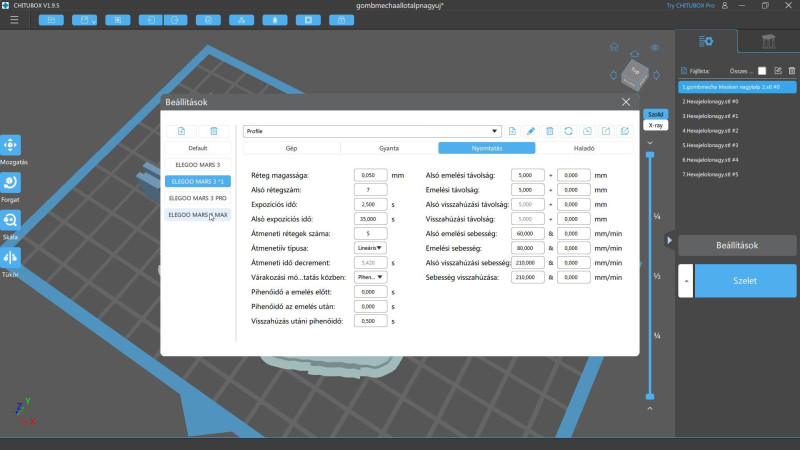800x450 pixels.
Task: Edit file list icon in right panel
Action: point(778,71)
